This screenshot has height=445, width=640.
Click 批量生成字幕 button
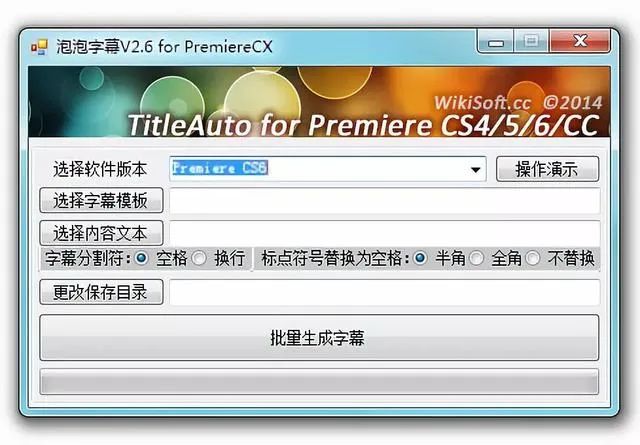[319, 338]
